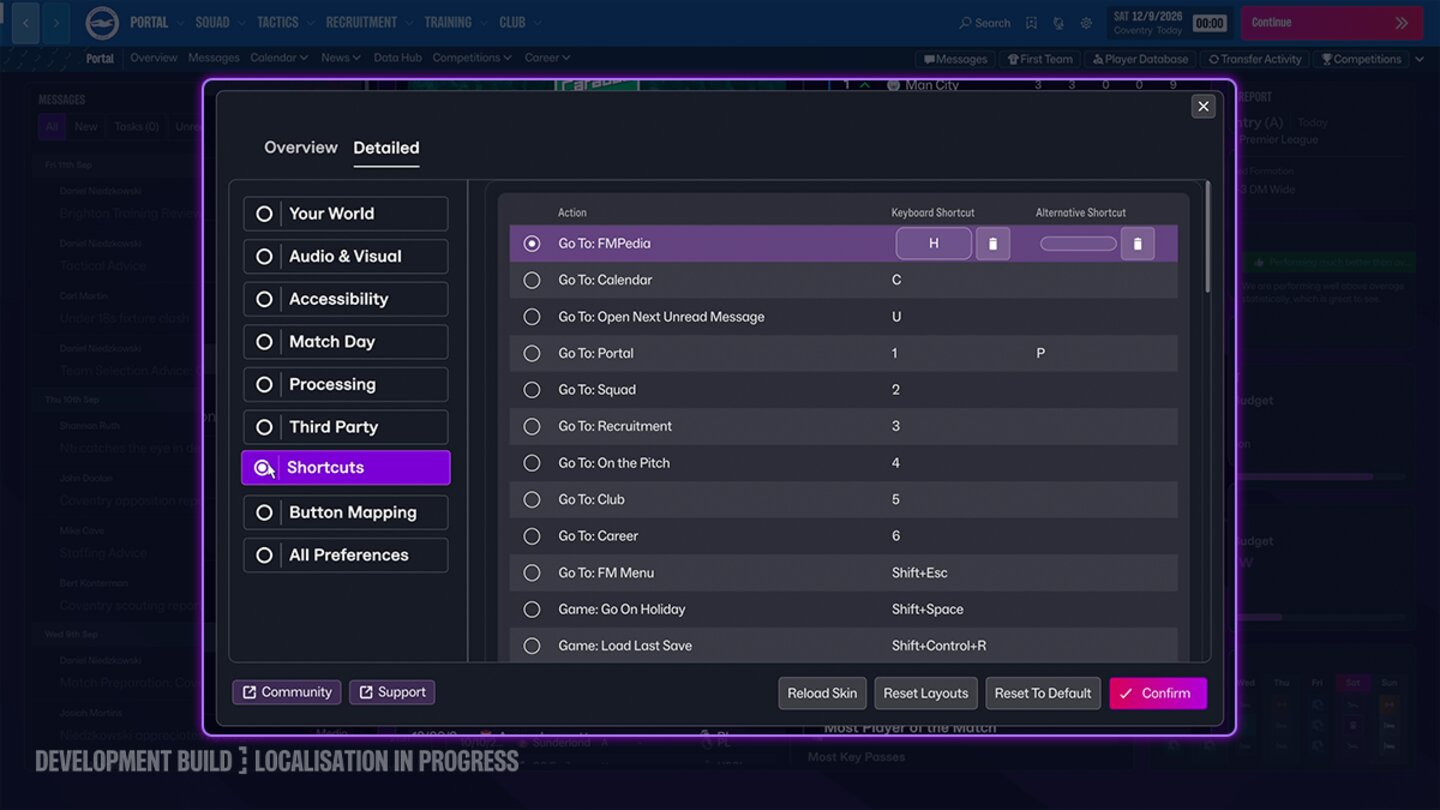This screenshot has width=1440, height=810.
Task: Expand the CLUB menu chevron
Action: pyautogui.click(x=537, y=23)
